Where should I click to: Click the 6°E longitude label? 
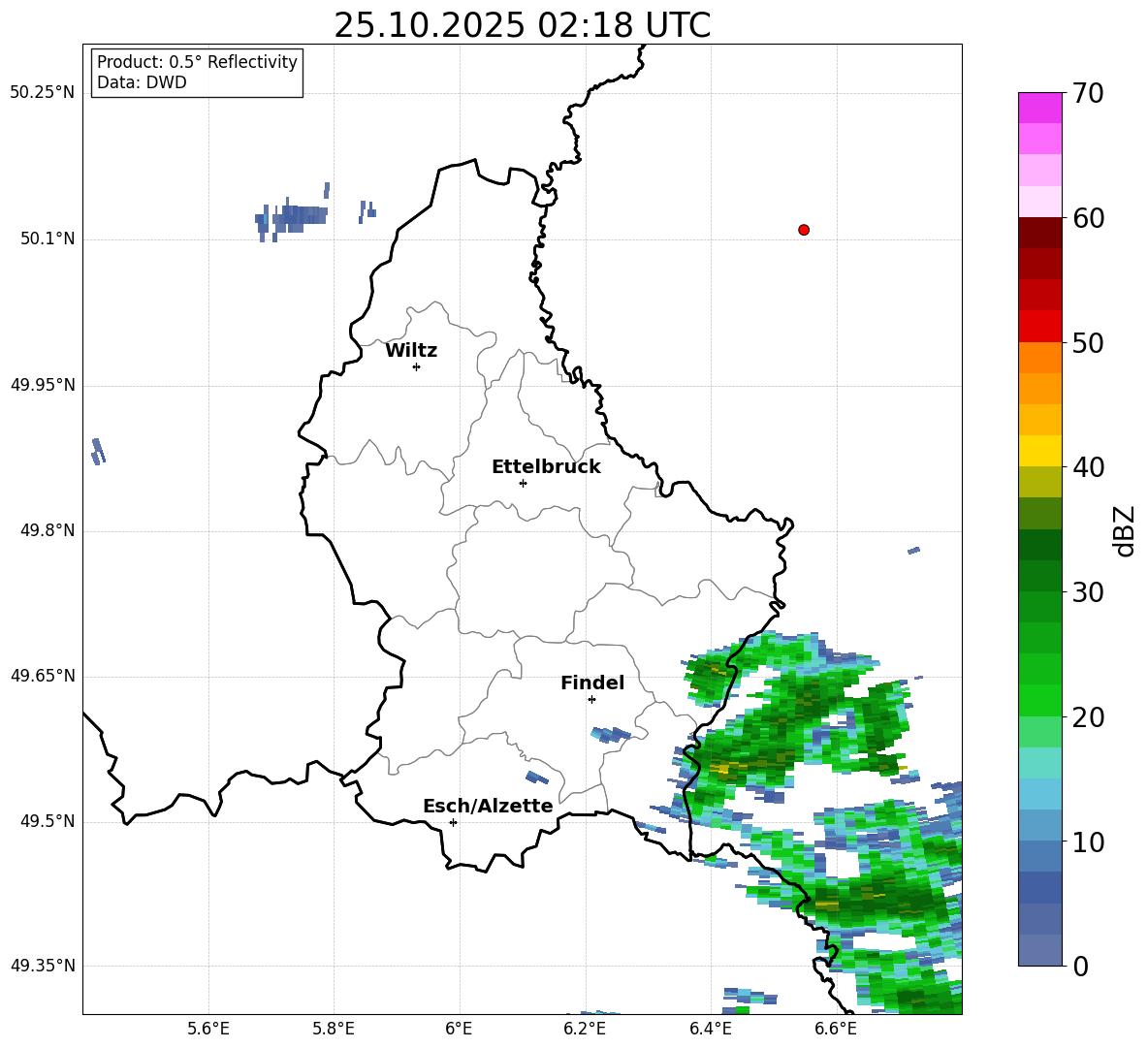click(x=459, y=1029)
